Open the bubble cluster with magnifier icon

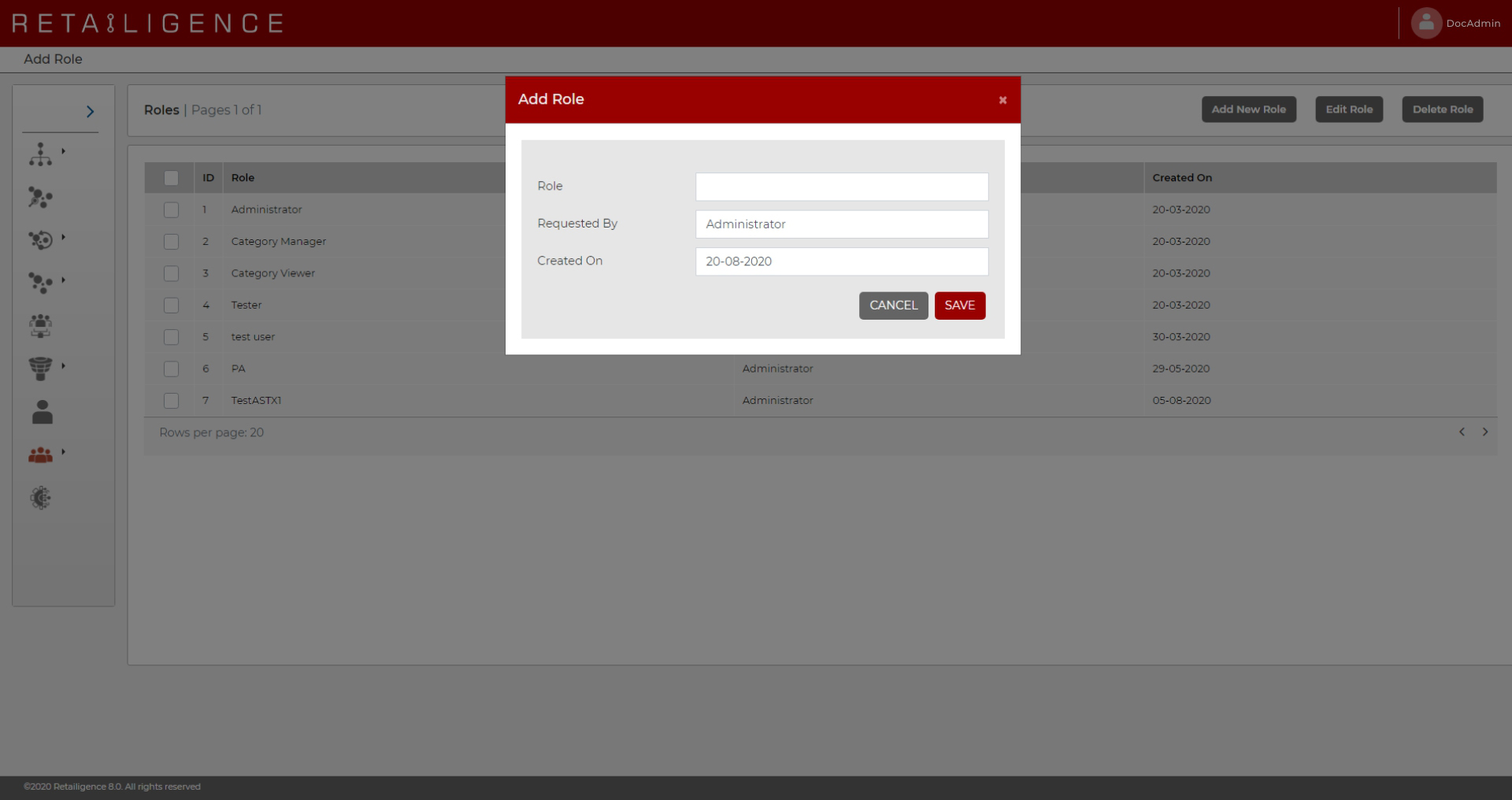point(40,197)
